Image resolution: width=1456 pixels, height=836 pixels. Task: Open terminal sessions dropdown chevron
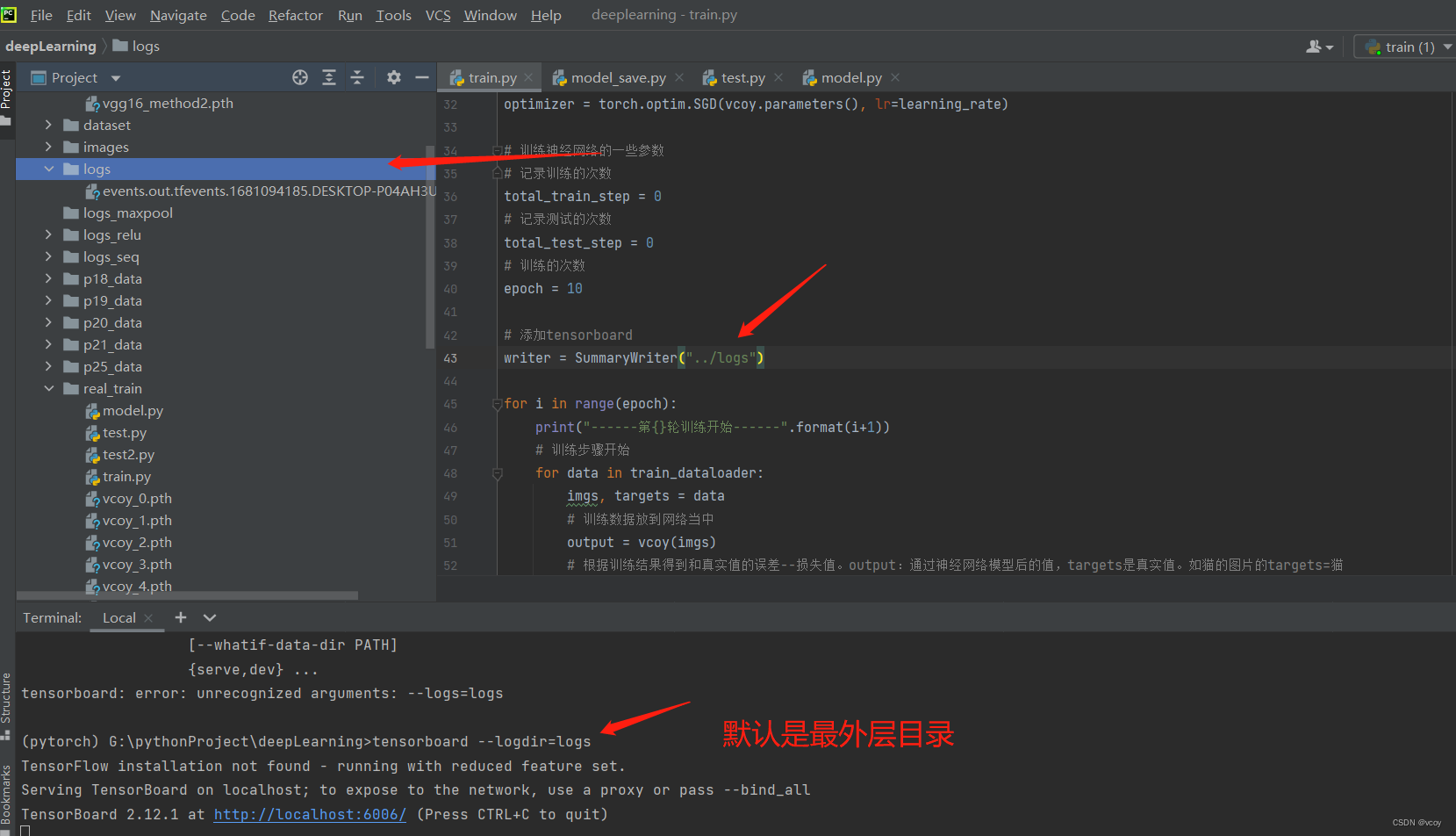coord(210,617)
